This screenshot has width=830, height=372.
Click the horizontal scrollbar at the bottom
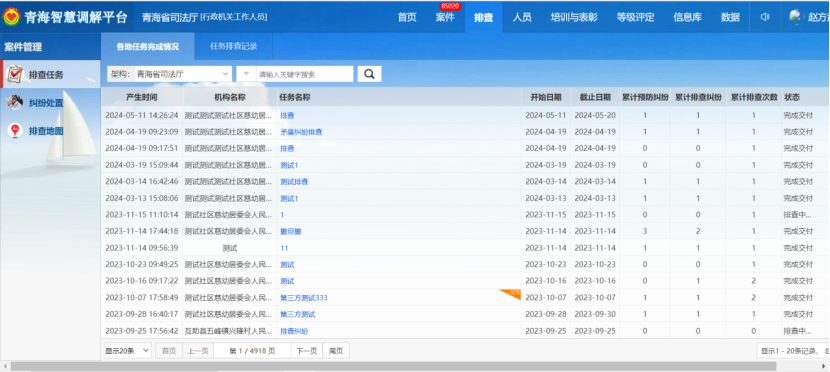coord(393,366)
